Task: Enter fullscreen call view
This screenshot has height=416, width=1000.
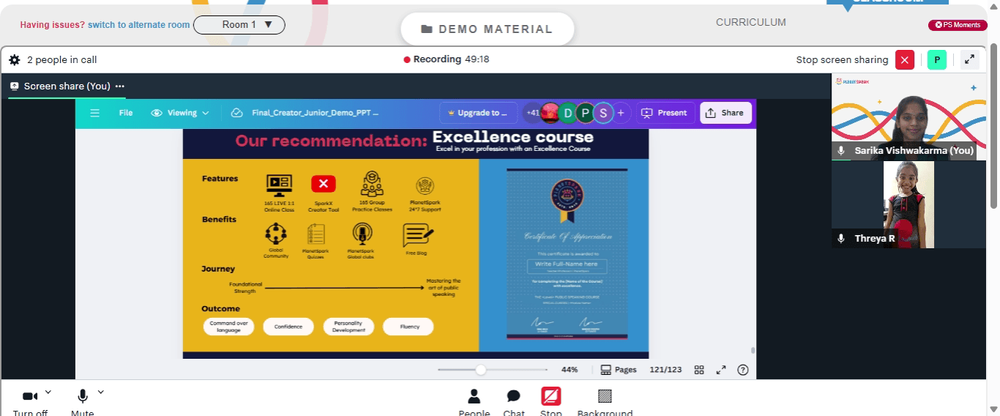Action: click(x=969, y=60)
